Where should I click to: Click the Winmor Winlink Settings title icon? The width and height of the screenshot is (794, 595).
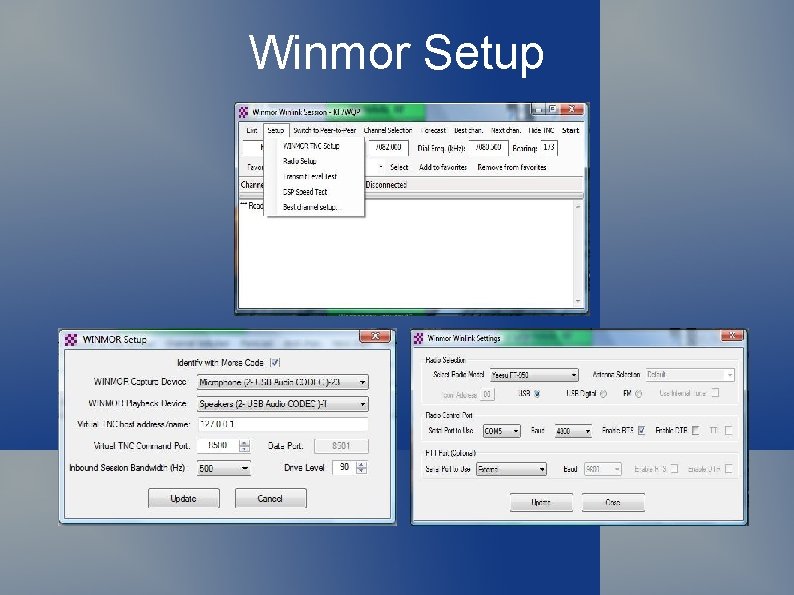coord(418,338)
